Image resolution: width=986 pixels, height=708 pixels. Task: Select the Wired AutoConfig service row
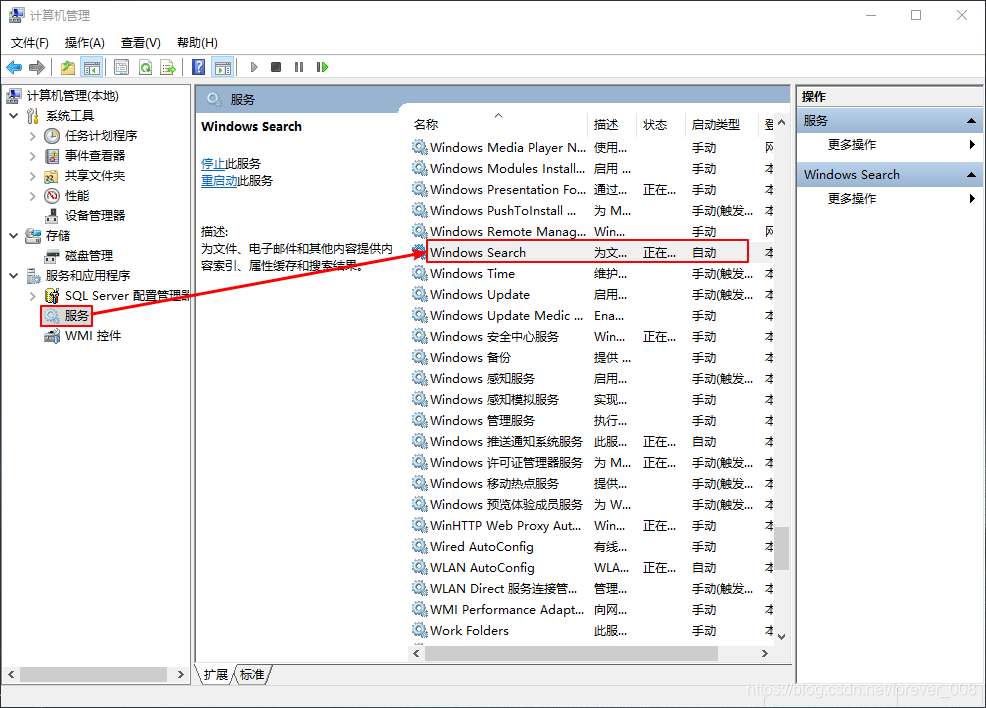tap(591, 546)
